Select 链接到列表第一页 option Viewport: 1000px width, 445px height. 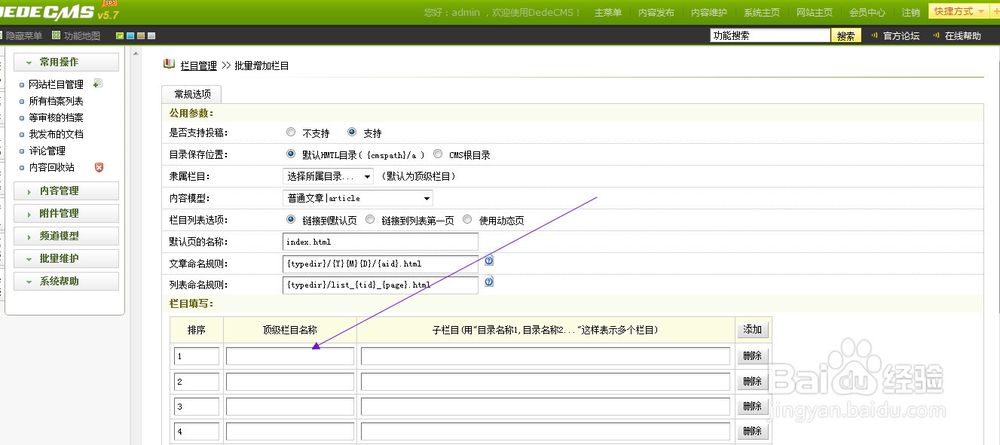(x=370, y=219)
